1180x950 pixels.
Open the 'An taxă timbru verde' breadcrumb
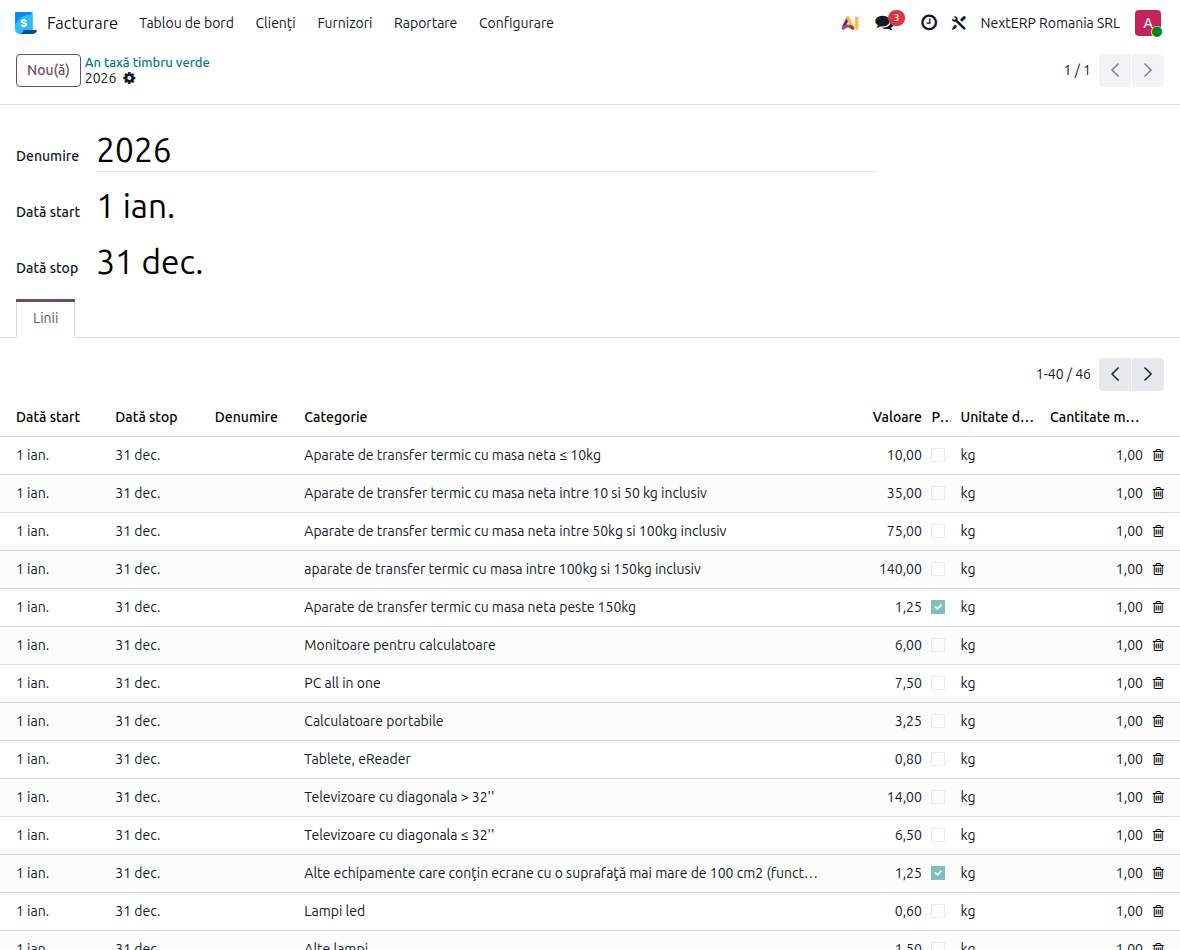point(148,62)
